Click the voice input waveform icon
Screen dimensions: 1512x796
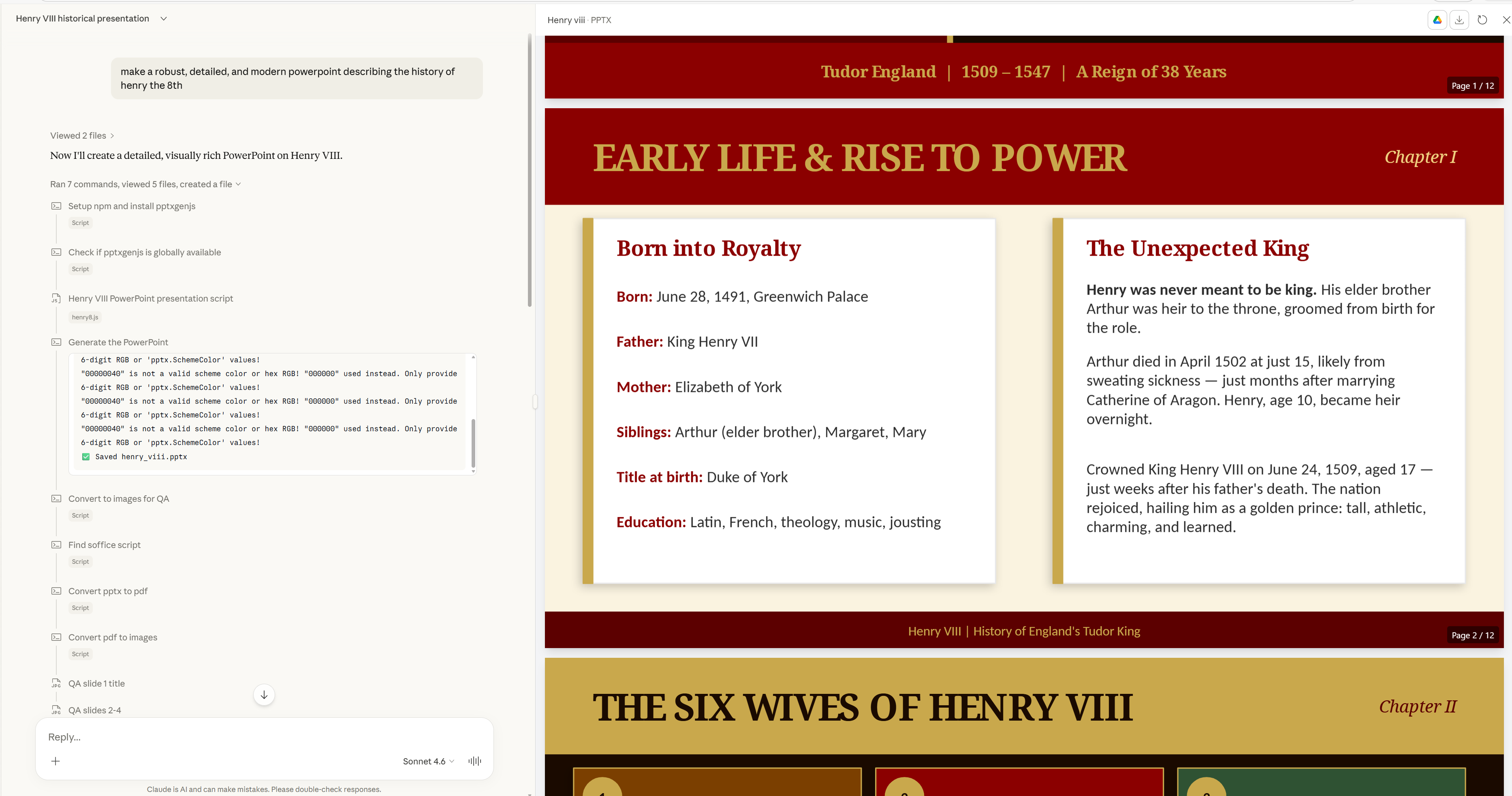(x=474, y=761)
